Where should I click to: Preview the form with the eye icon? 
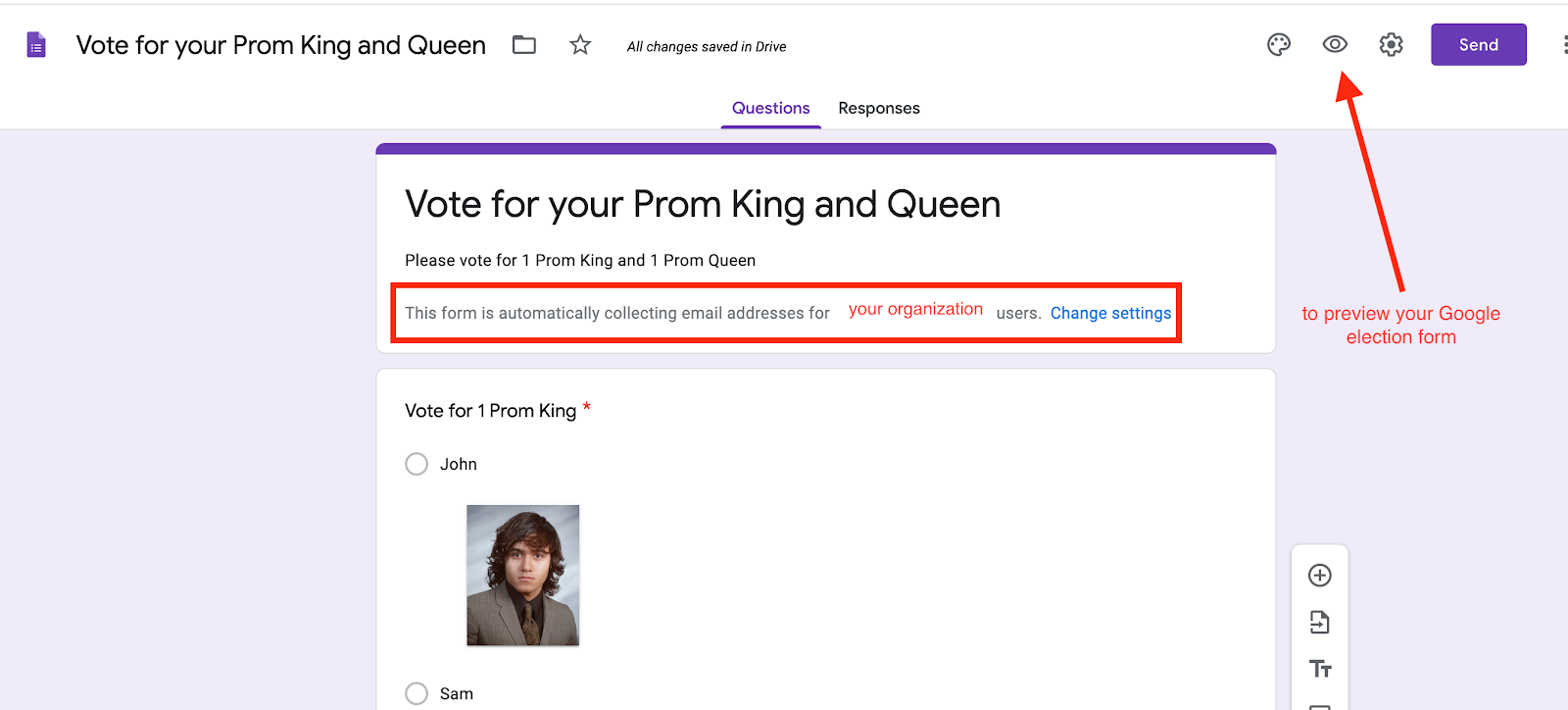[x=1335, y=45]
